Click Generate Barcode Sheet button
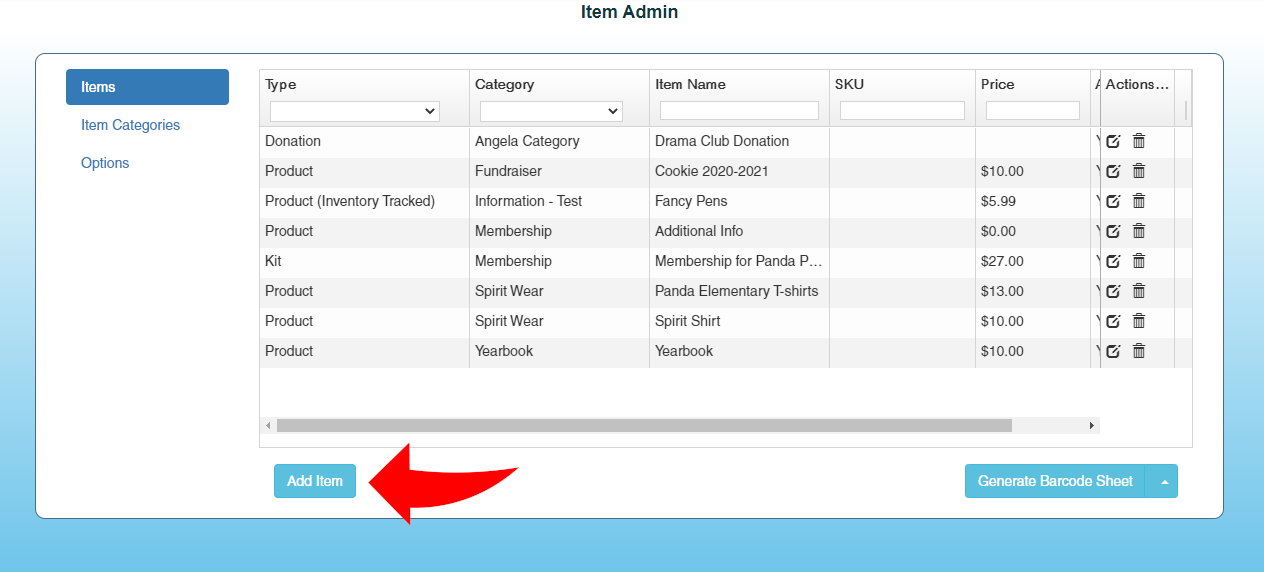The width and height of the screenshot is (1264, 572). pos(1055,481)
